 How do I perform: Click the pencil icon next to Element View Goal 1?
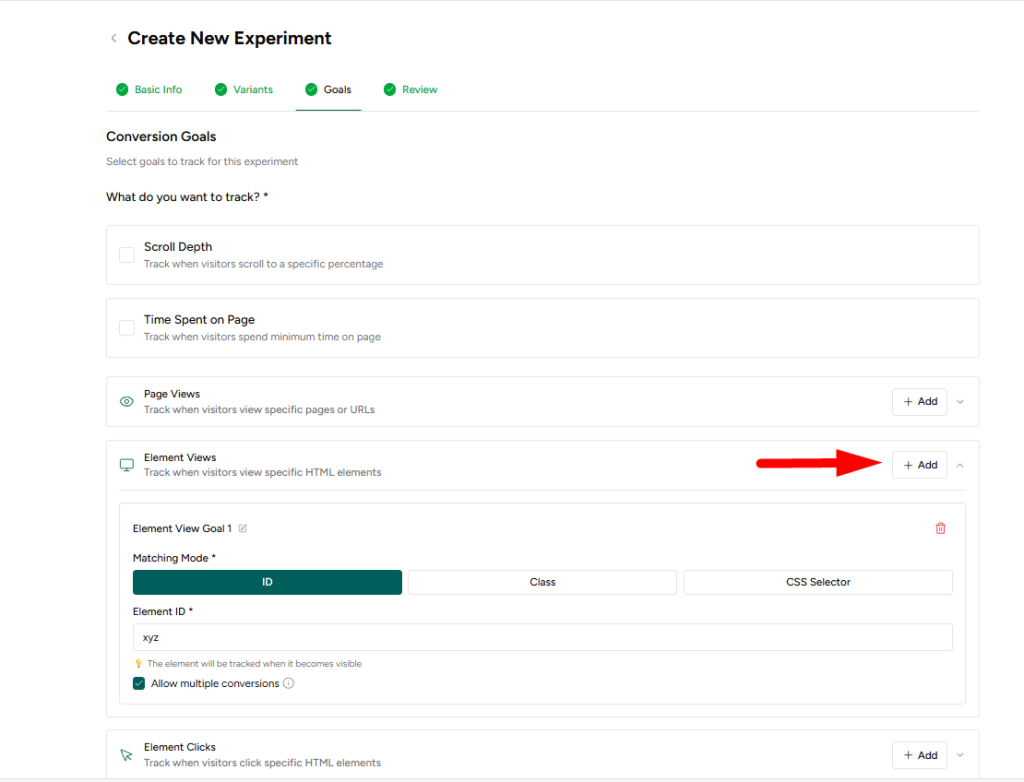point(243,528)
